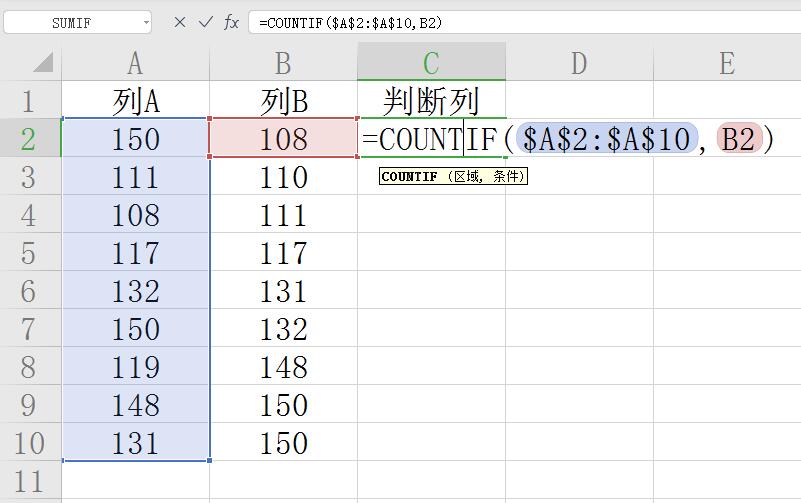
Task: Click the COUNTIF function name in tooltip
Action: point(409,177)
